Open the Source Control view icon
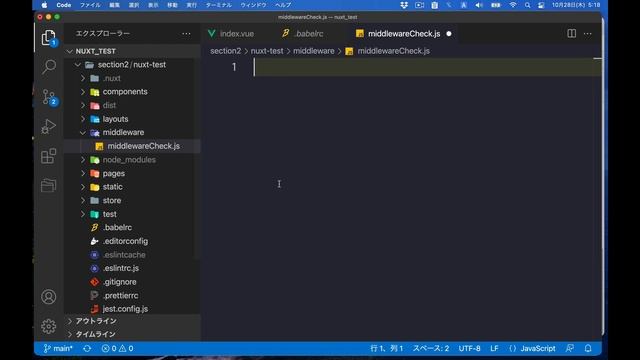This screenshot has width=640, height=360. pos(49,98)
